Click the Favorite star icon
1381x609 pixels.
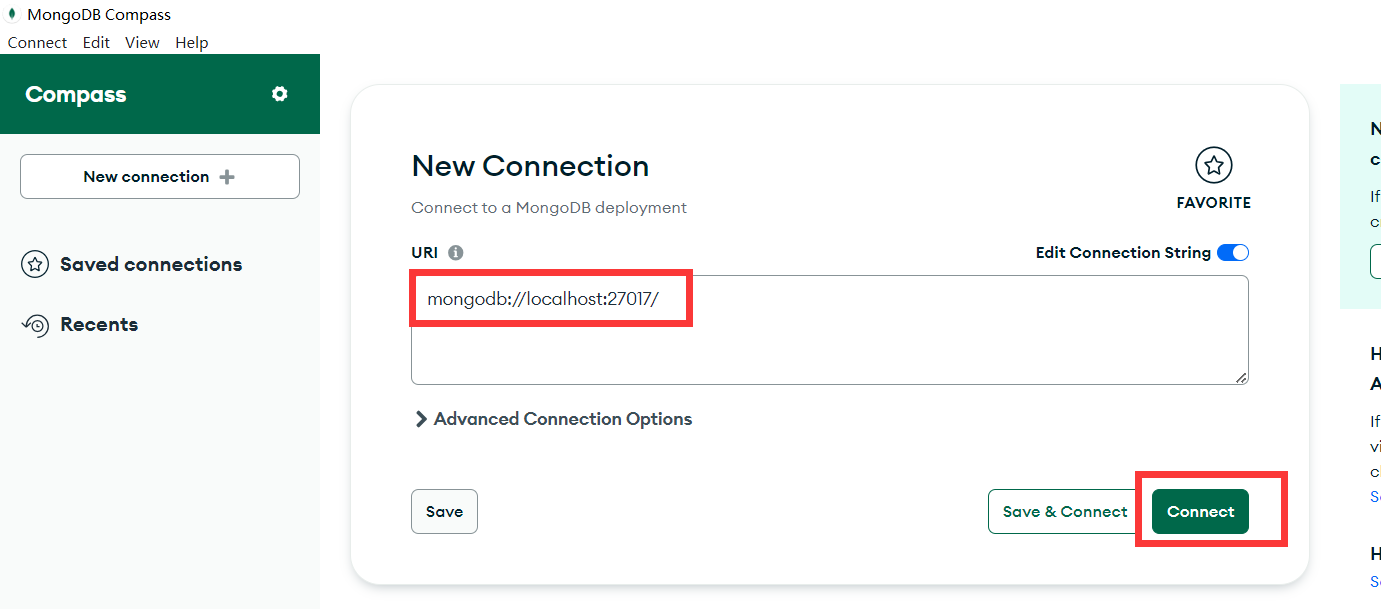pyautogui.click(x=1214, y=166)
